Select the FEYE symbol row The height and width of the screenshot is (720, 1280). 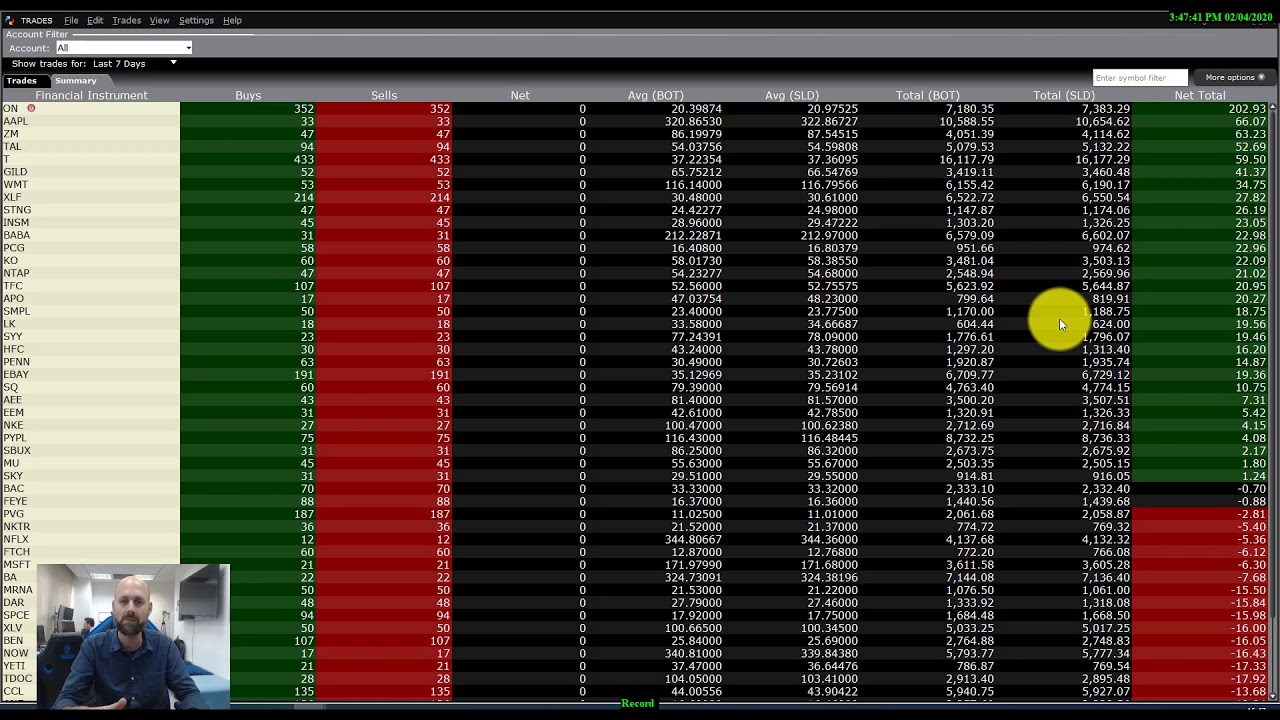point(15,501)
